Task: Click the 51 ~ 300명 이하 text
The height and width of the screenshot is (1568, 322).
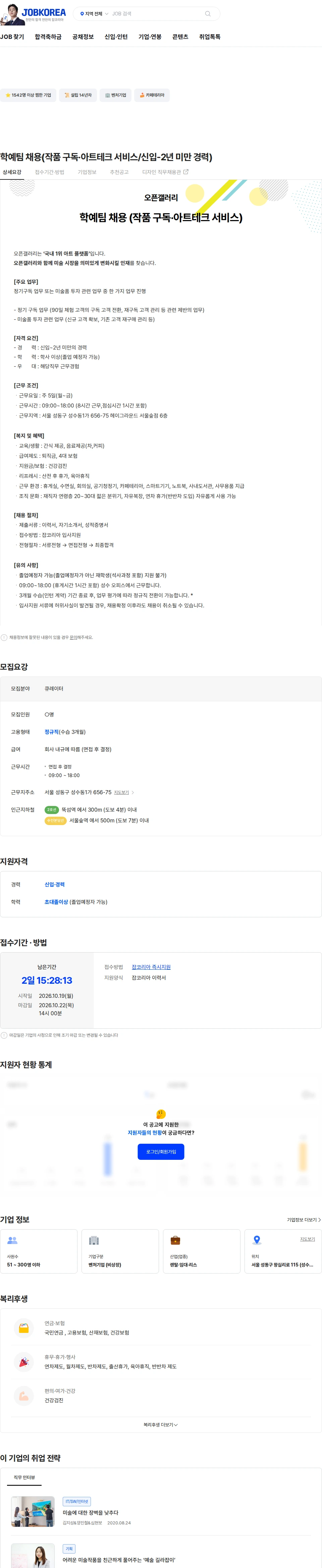Action: coord(24,1264)
